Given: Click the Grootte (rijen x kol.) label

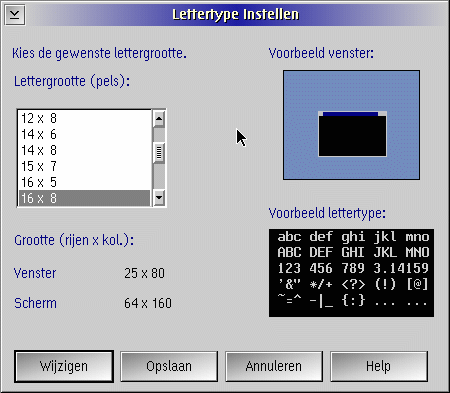Looking at the screenshot, I should 74,240.
